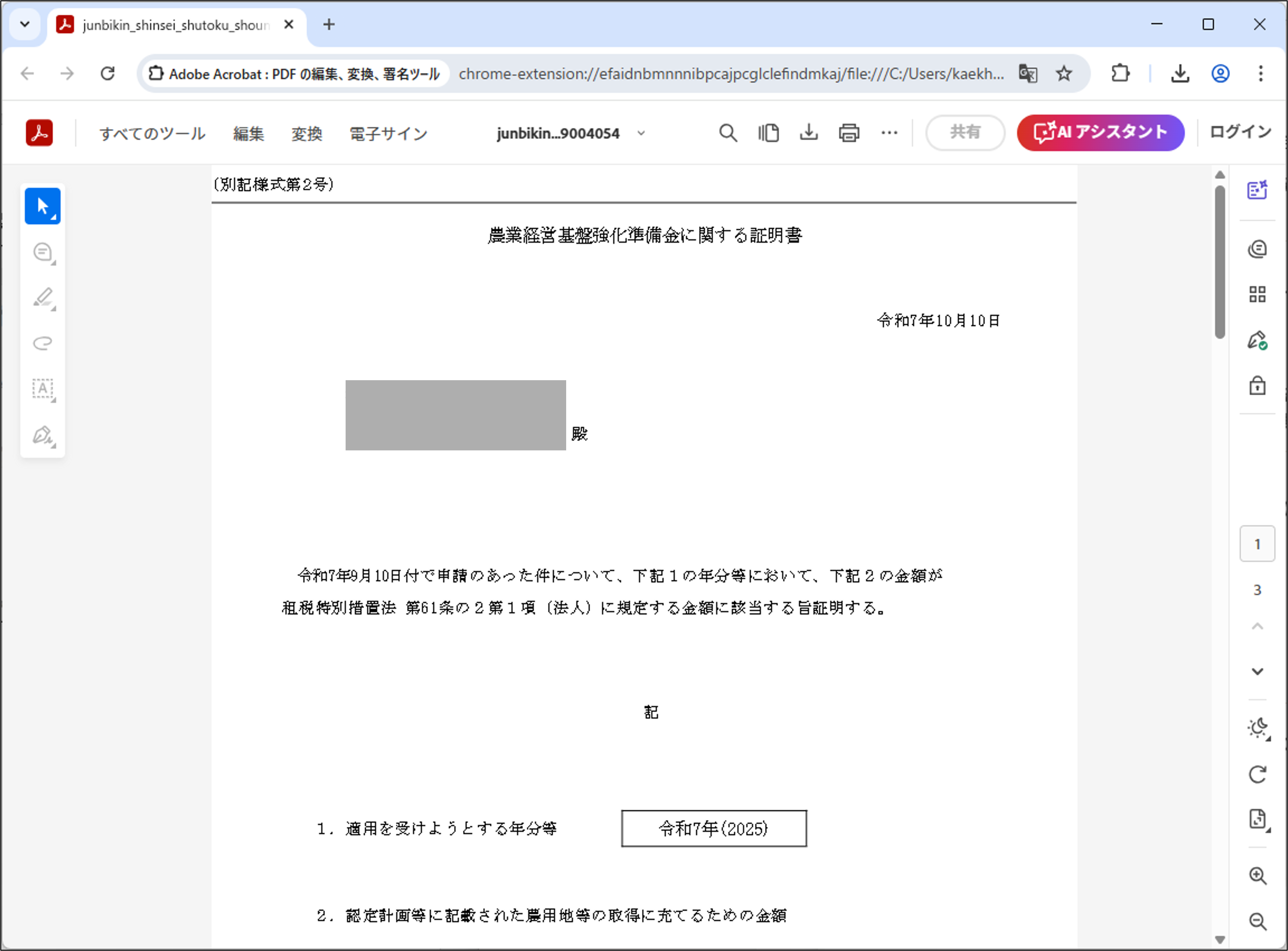Open the tab search dropdown arrow

[x=25, y=24]
